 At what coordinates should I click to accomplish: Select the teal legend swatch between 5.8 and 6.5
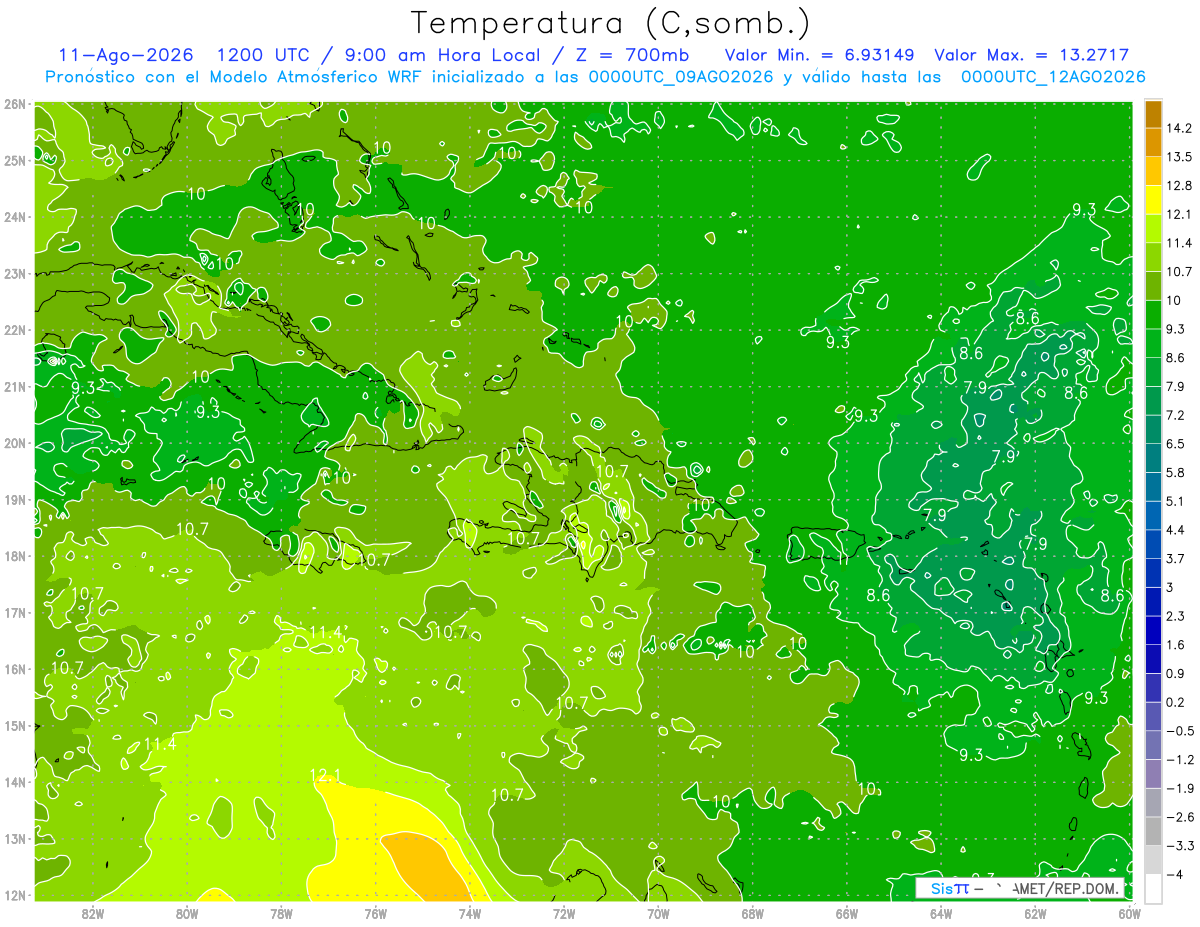(1153, 458)
